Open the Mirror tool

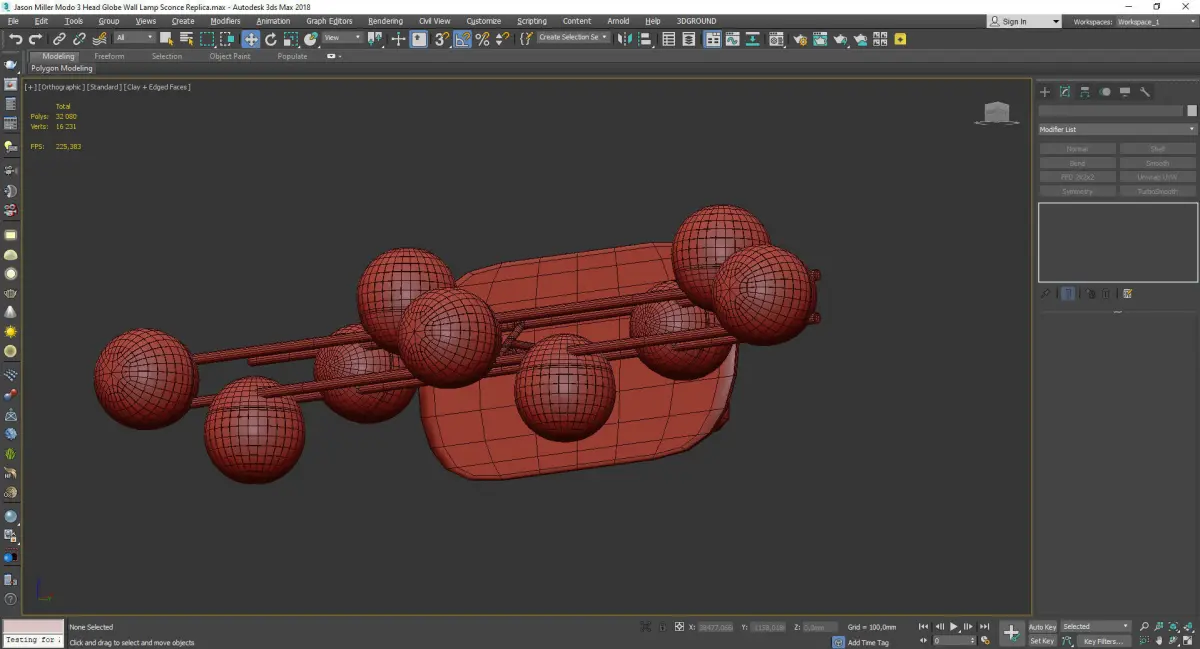point(624,39)
